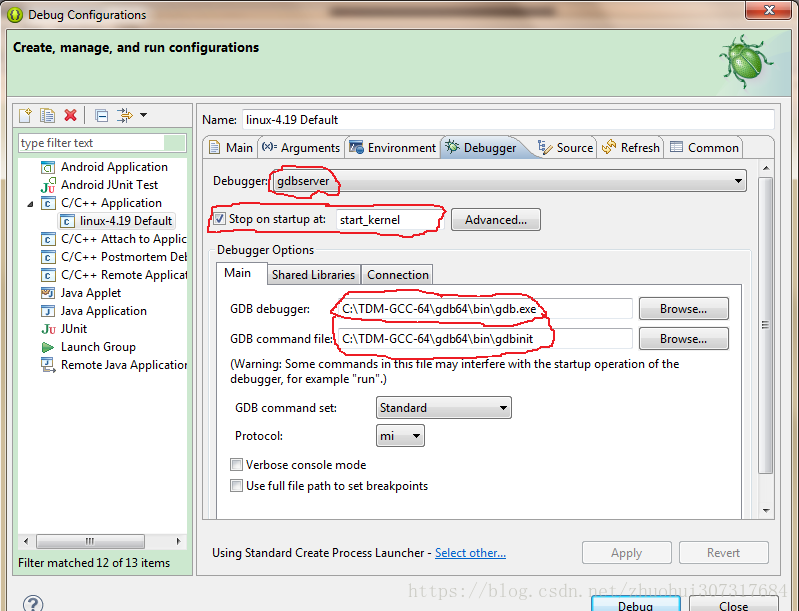Viewport: 799px width, 611px height.
Task: Click the Filter launch configurations icon
Action: tap(124, 116)
